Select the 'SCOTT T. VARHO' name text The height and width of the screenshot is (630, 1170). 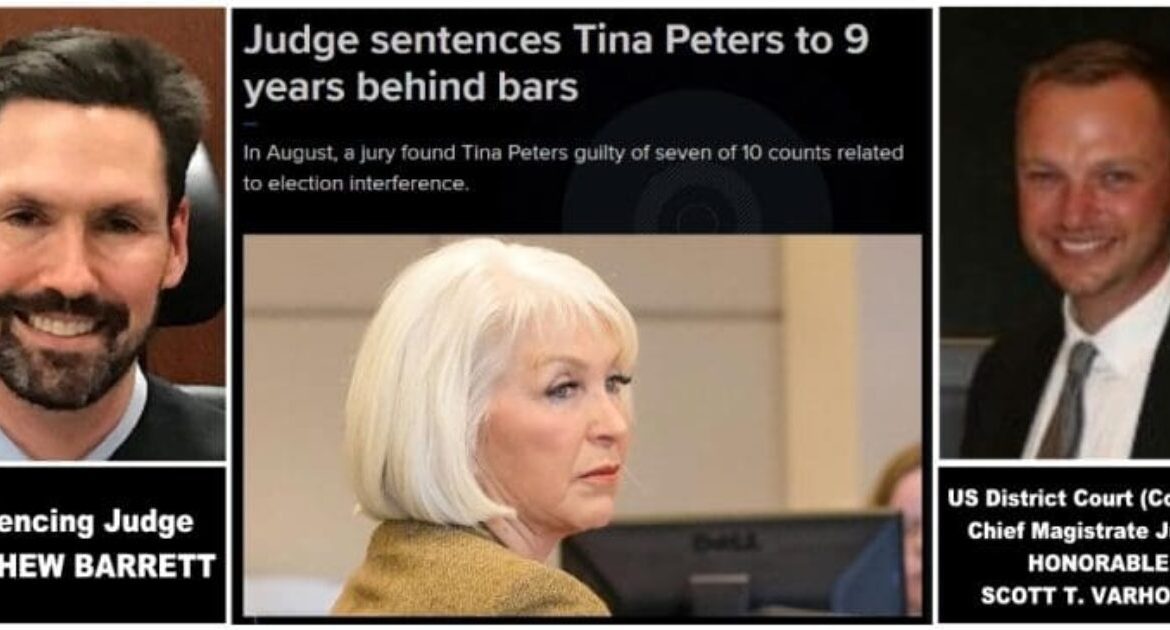(1074, 596)
